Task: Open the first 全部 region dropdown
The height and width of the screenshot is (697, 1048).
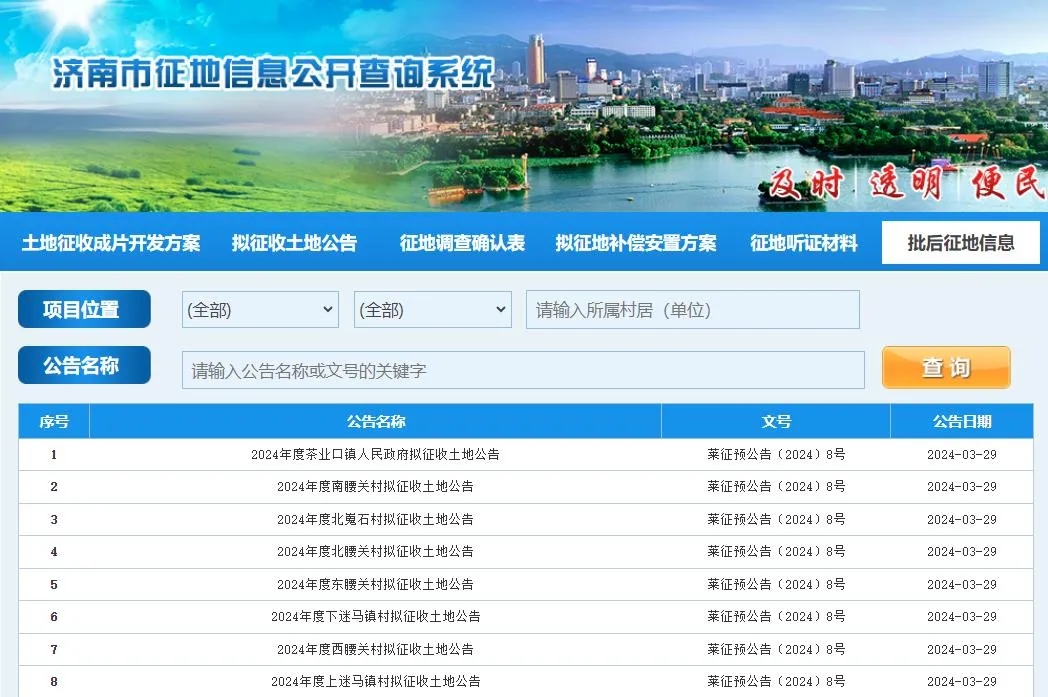Action: (x=259, y=309)
